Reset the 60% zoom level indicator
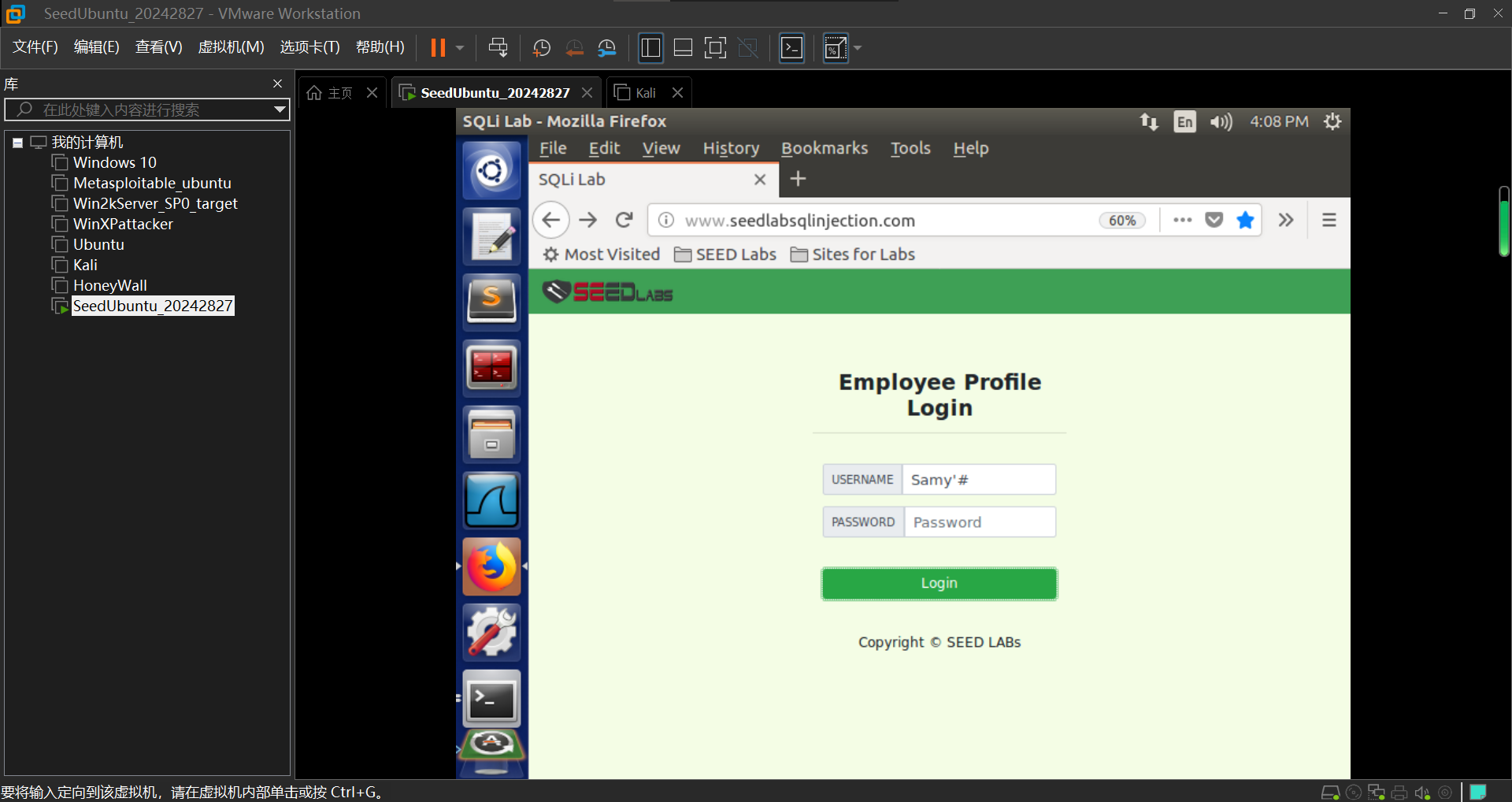1512x802 pixels. click(x=1122, y=221)
